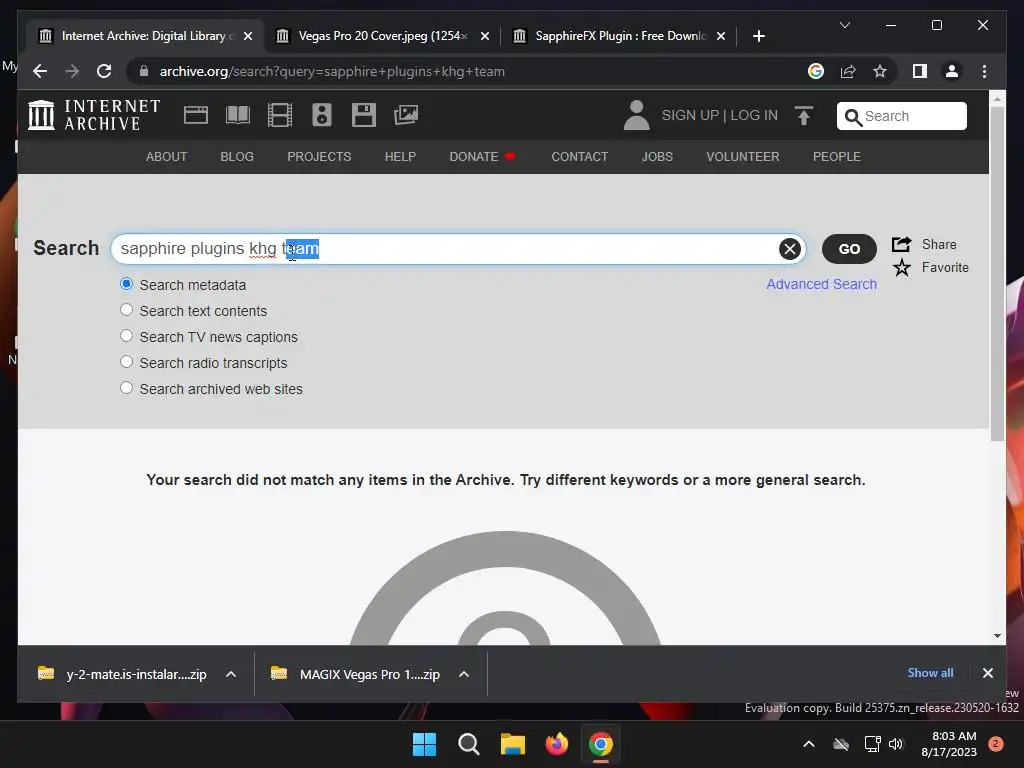Select Search archived web sites option
This screenshot has height=768, width=1024.
(127, 388)
